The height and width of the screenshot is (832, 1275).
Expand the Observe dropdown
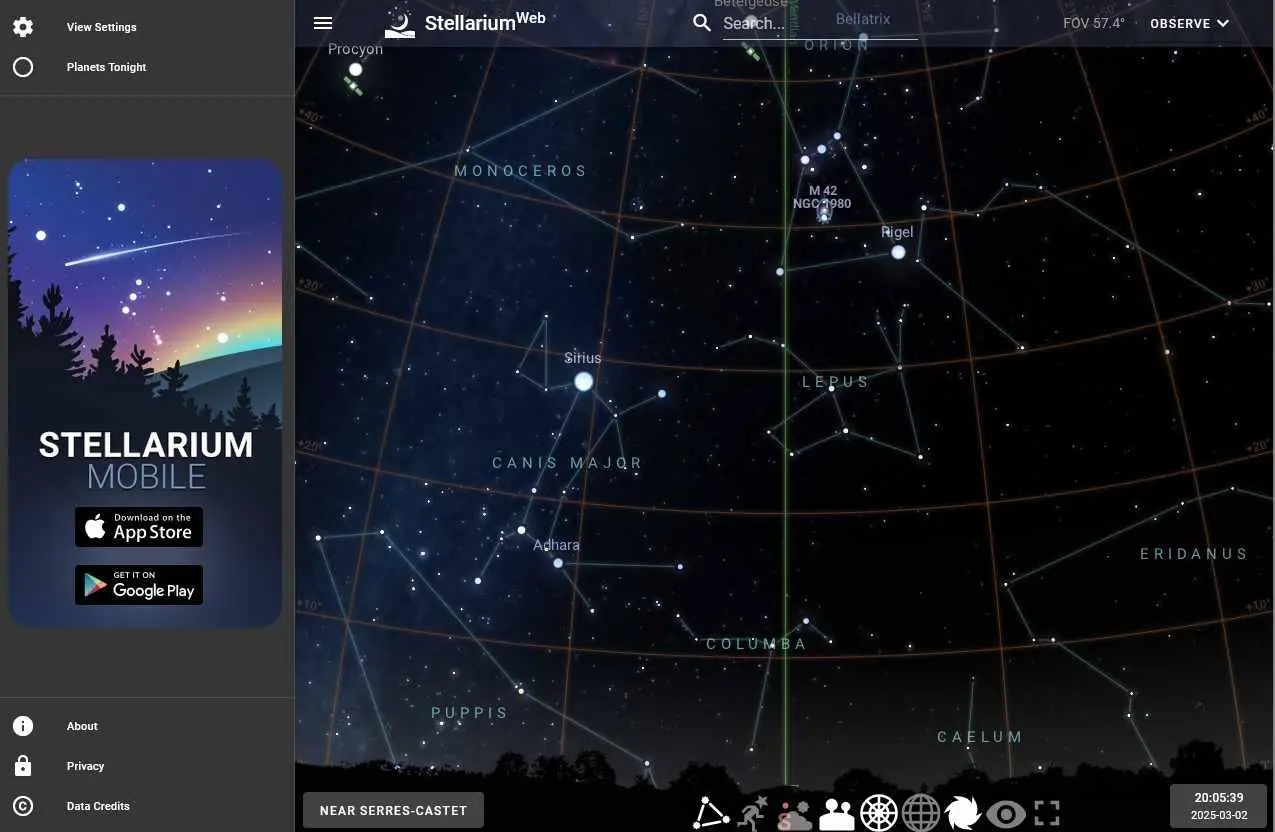click(x=1189, y=23)
